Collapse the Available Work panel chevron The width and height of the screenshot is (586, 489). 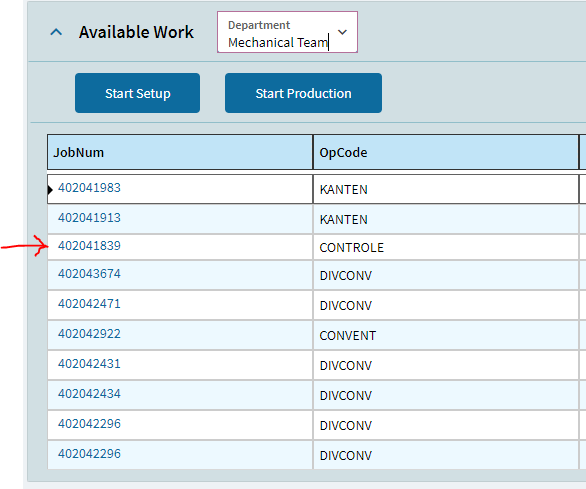tap(56, 32)
